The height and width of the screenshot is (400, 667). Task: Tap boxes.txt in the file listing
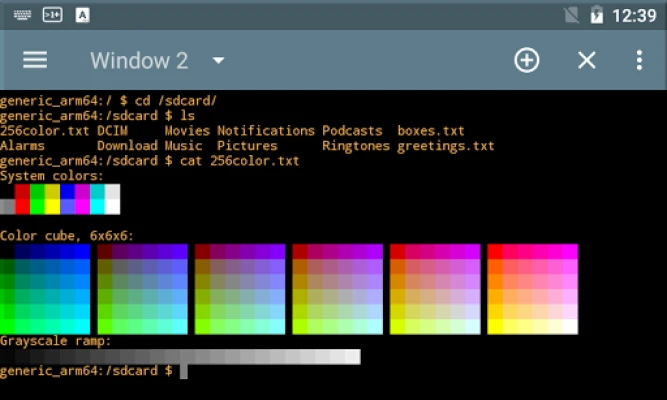click(x=430, y=131)
